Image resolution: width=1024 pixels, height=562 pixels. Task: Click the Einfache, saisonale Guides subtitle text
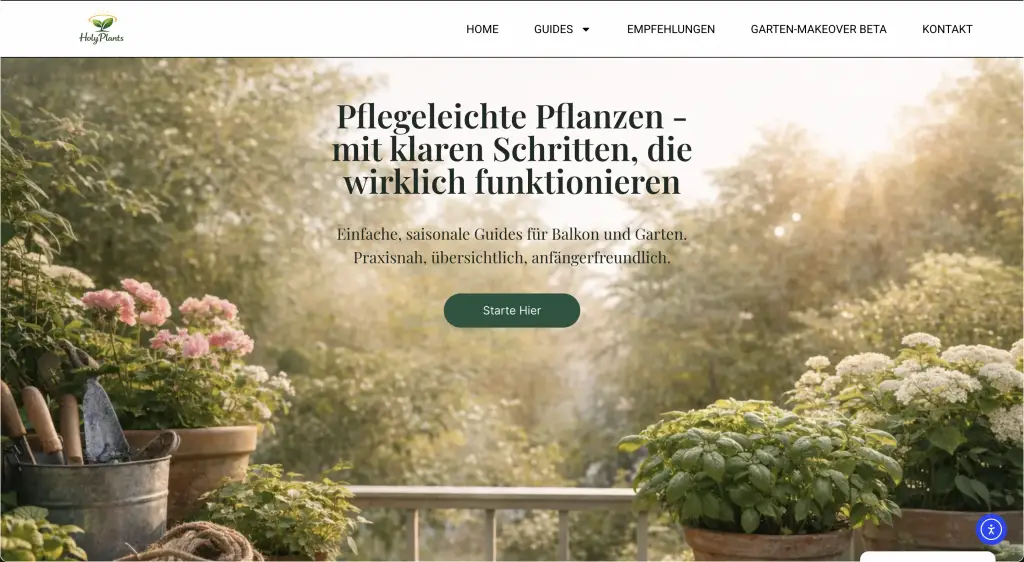(x=512, y=245)
